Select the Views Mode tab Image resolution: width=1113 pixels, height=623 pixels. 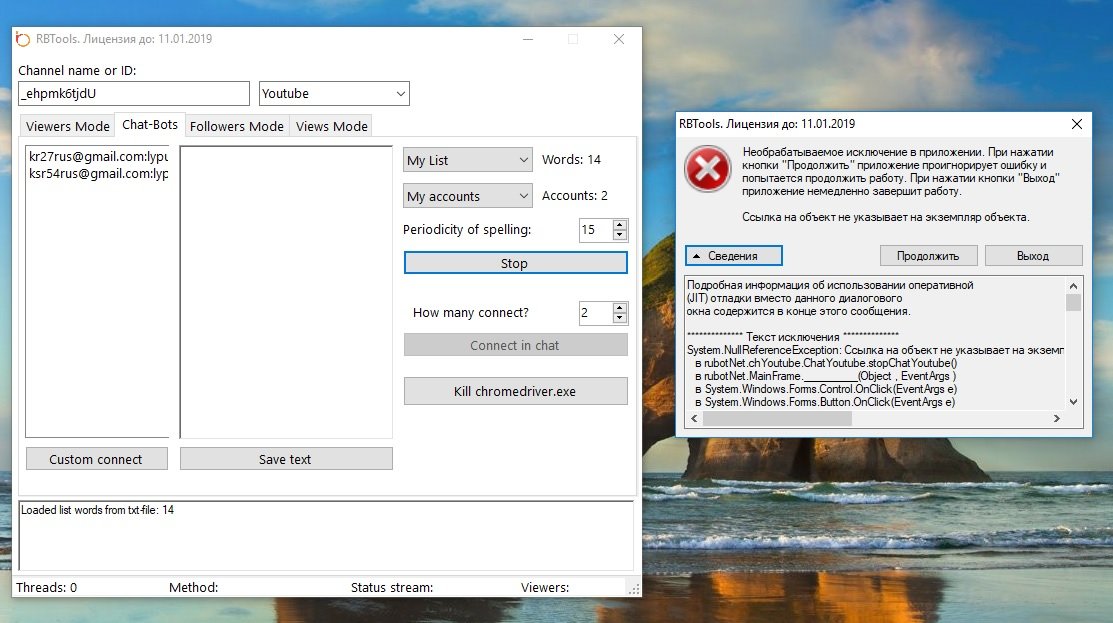pos(332,126)
